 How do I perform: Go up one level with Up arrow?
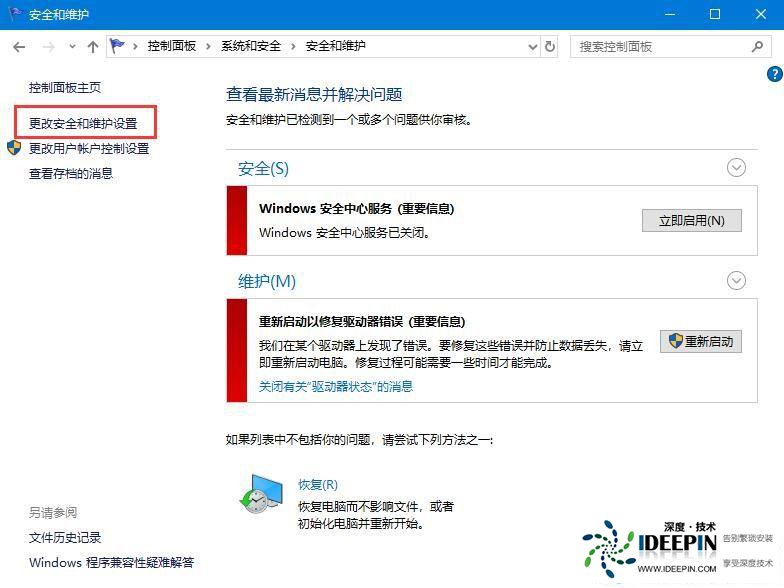point(93,47)
